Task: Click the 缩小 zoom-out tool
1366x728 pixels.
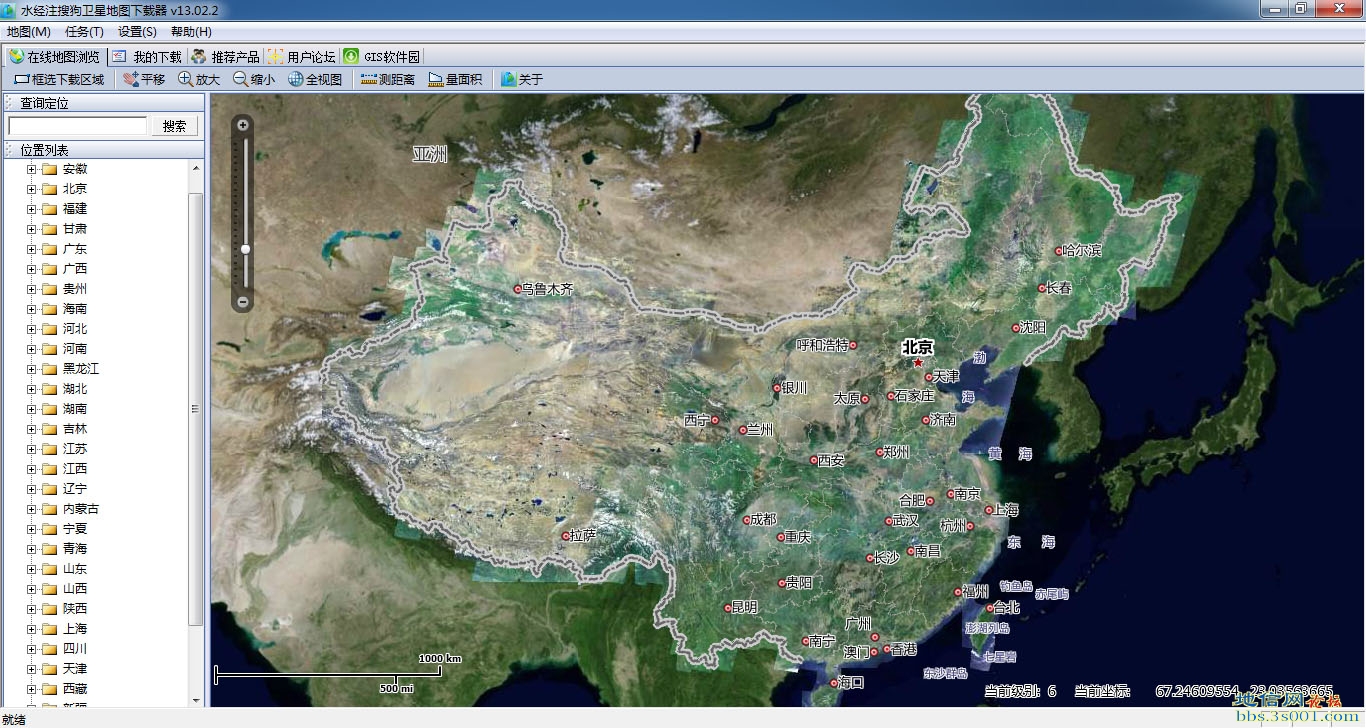Action: point(254,79)
